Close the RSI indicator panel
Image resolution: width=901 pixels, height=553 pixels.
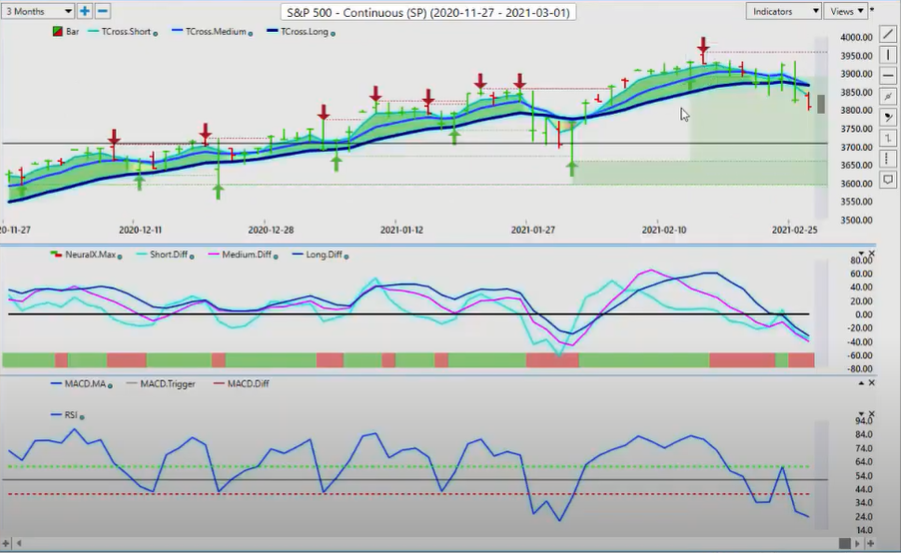point(872,414)
